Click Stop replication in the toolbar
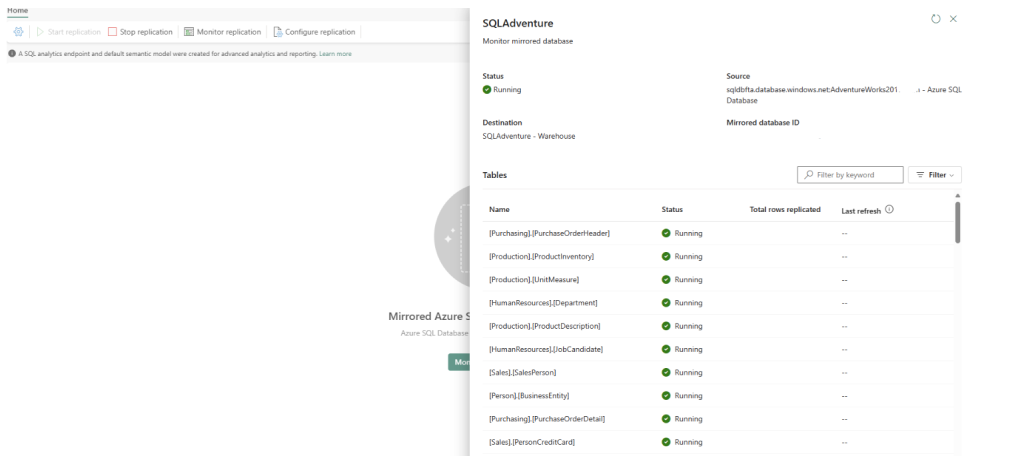 [140, 31]
